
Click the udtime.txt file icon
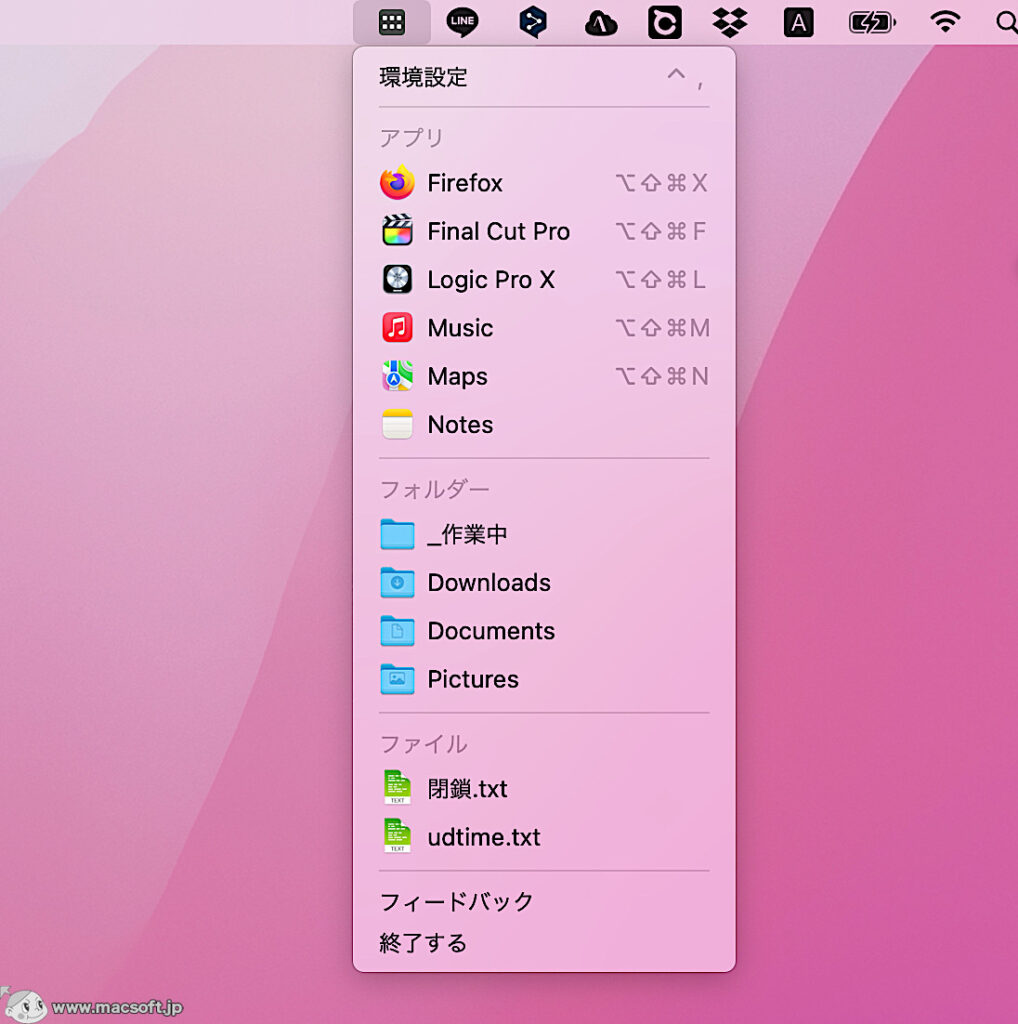(397, 836)
